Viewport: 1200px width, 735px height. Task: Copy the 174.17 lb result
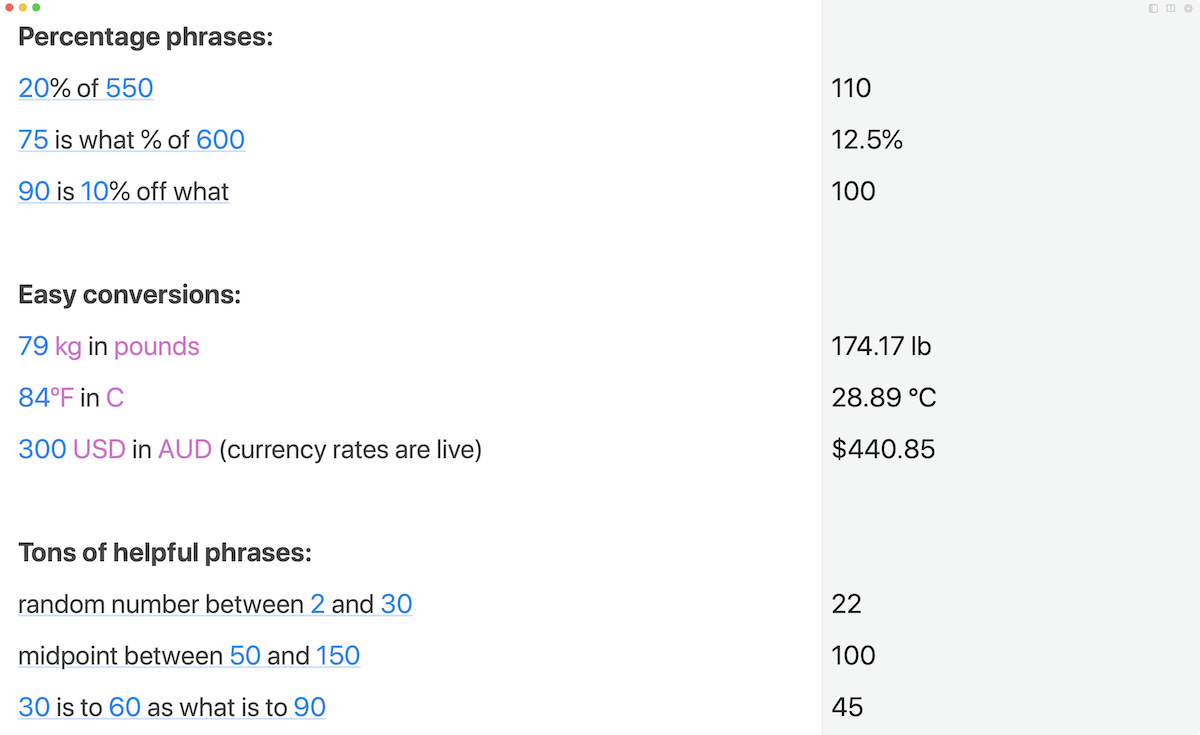pyautogui.click(x=881, y=346)
